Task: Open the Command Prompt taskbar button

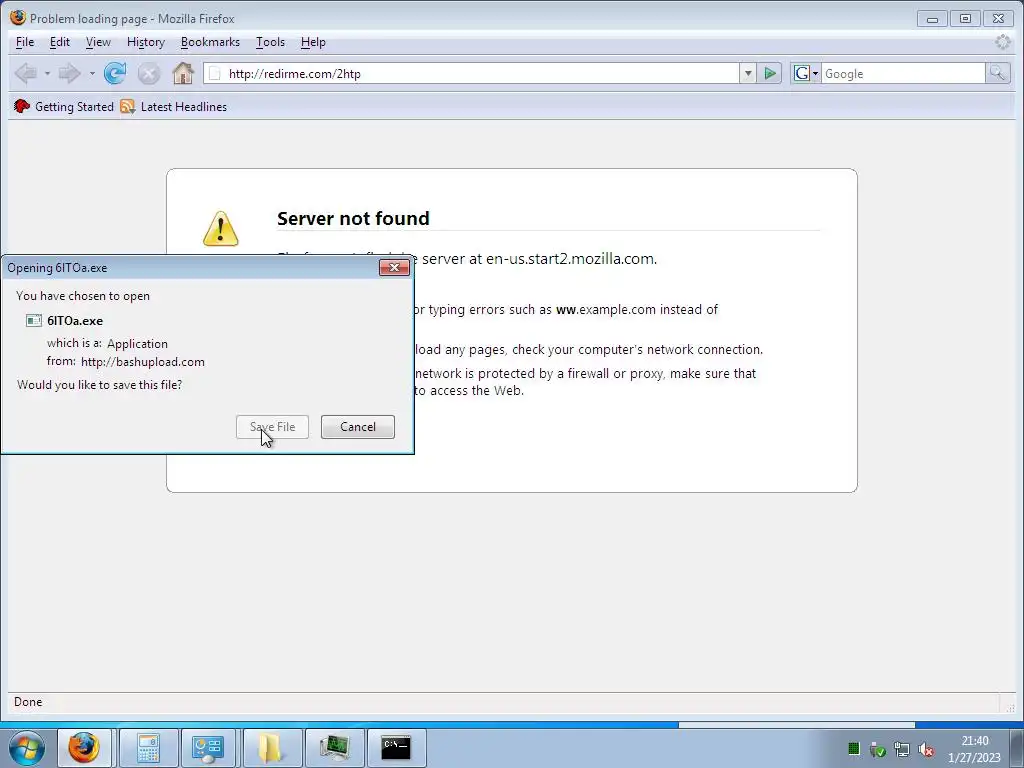Action: tap(396, 748)
